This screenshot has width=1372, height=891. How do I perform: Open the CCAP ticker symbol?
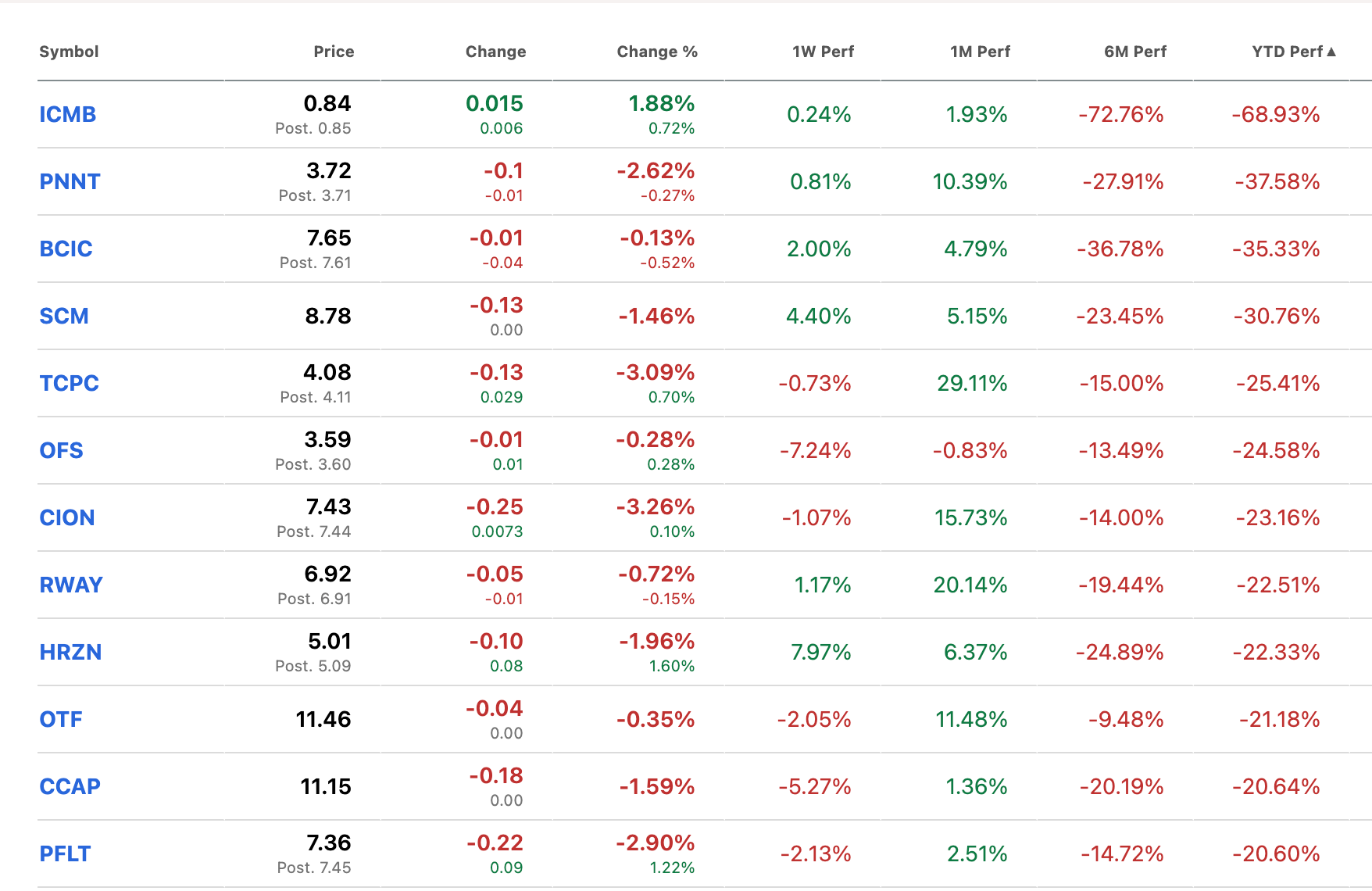pyautogui.click(x=70, y=786)
